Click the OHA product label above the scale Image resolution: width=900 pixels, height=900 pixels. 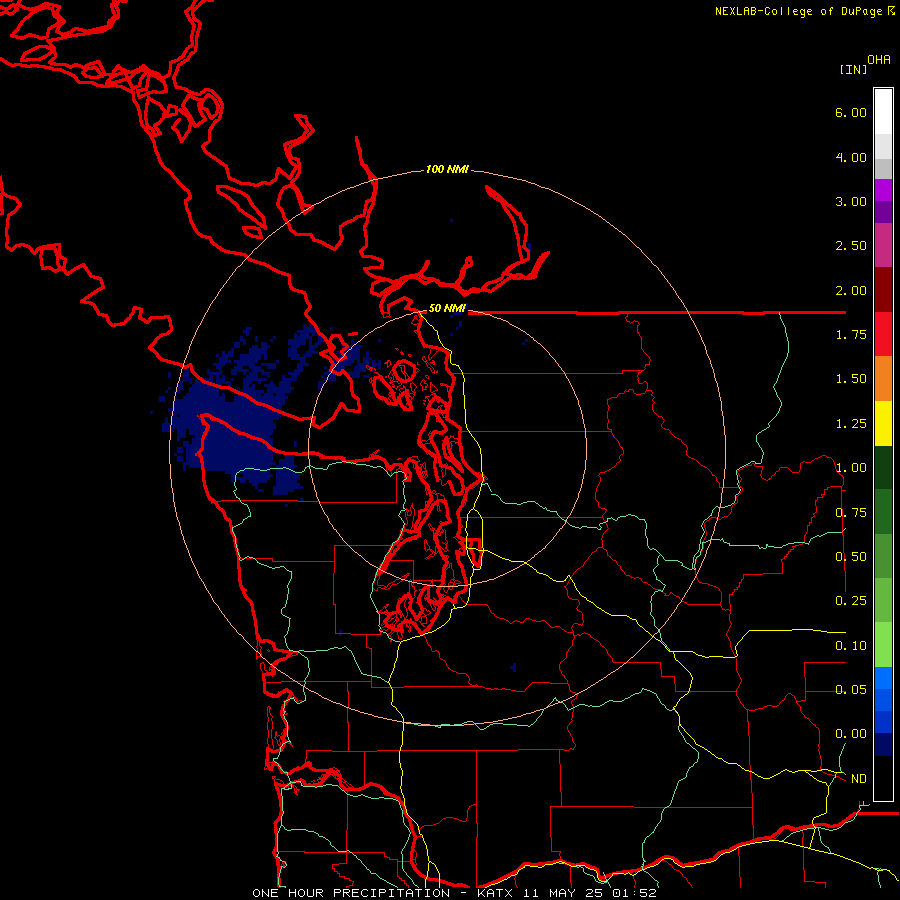tap(879, 60)
